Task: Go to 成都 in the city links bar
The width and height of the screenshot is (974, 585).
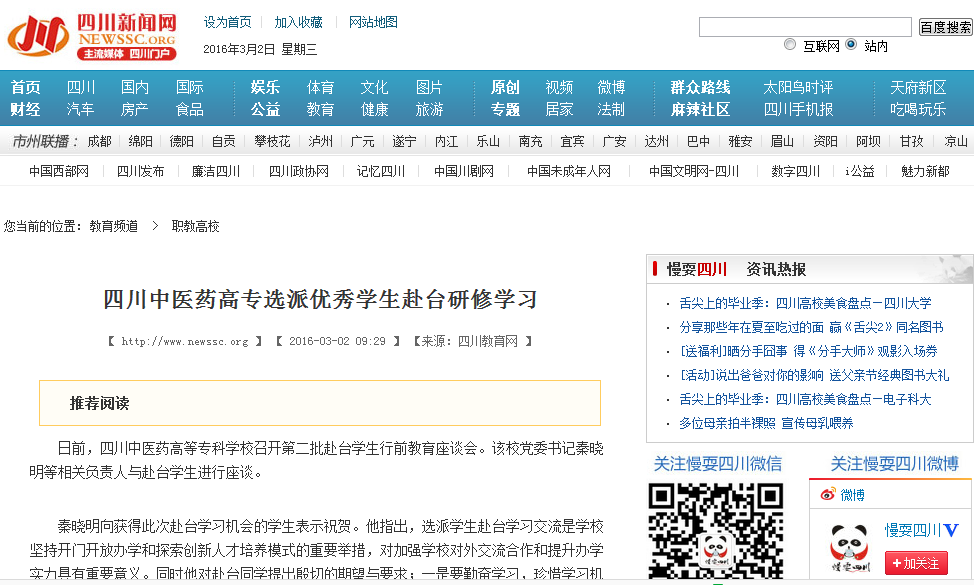Action: click(99, 141)
